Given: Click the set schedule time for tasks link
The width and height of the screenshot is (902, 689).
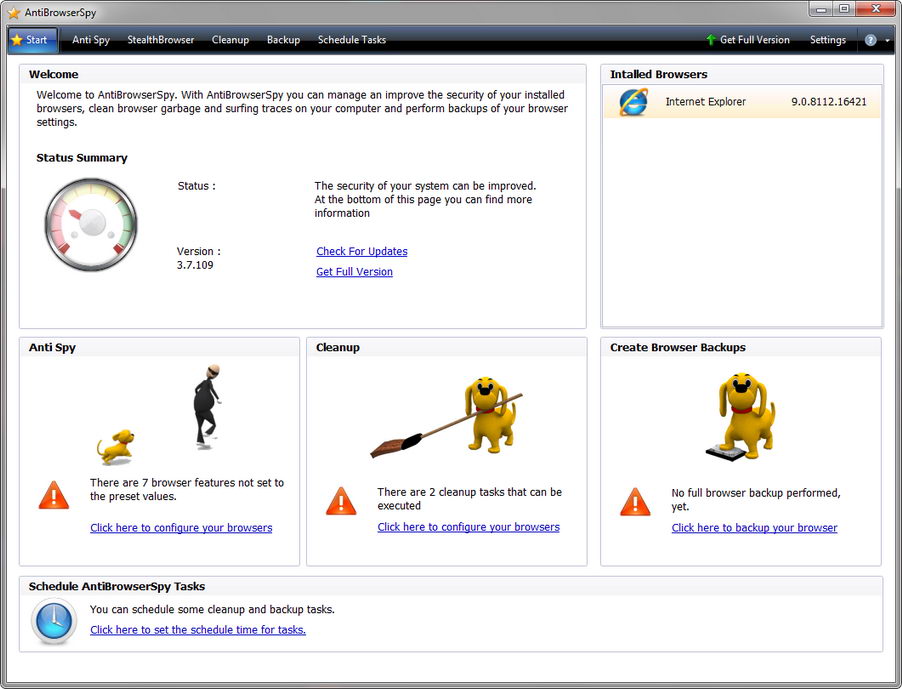Looking at the screenshot, I should pos(198,630).
